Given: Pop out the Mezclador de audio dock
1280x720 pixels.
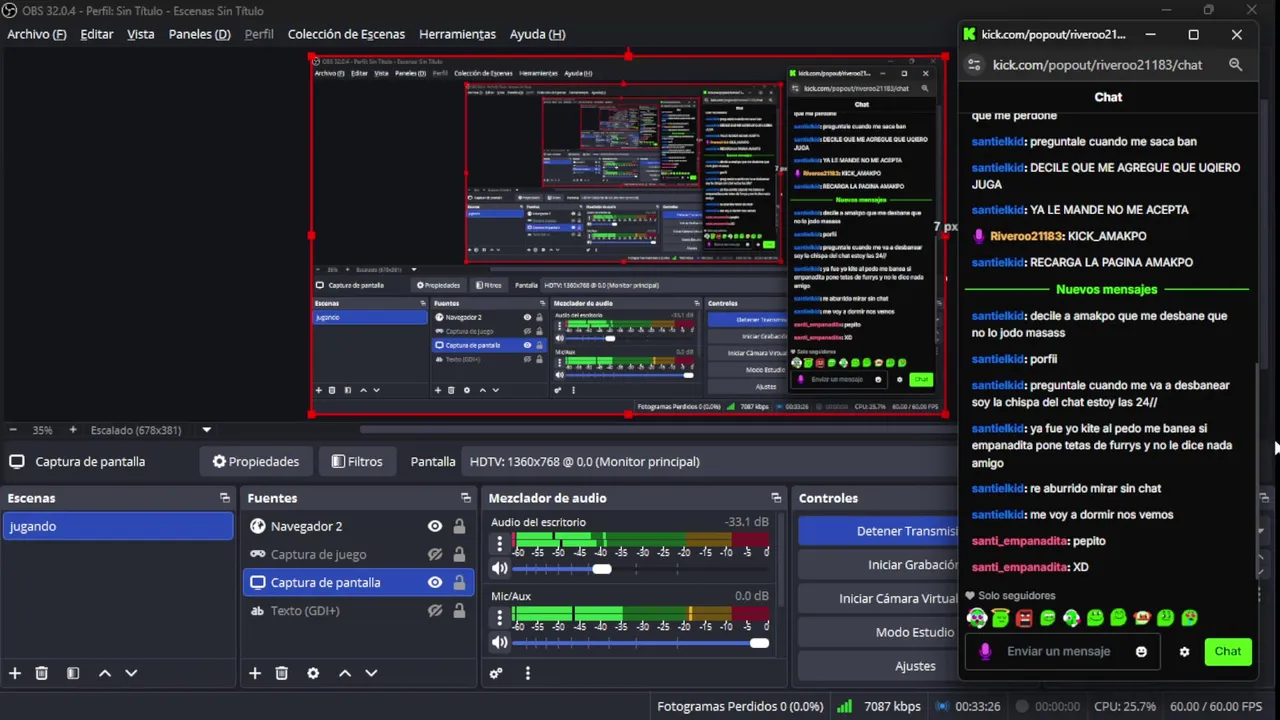Looking at the screenshot, I should pyautogui.click(x=775, y=497).
